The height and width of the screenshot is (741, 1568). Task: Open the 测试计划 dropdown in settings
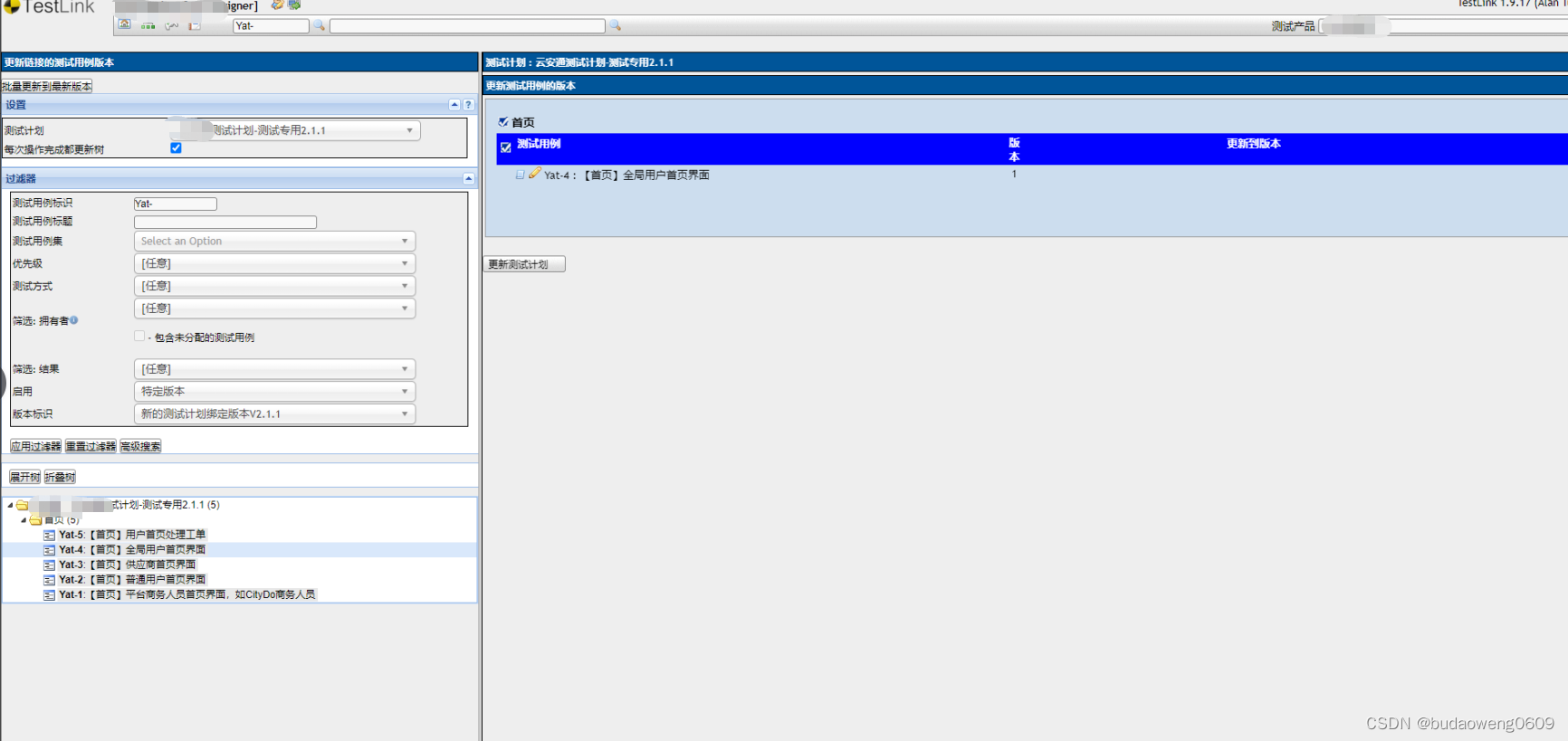point(294,130)
